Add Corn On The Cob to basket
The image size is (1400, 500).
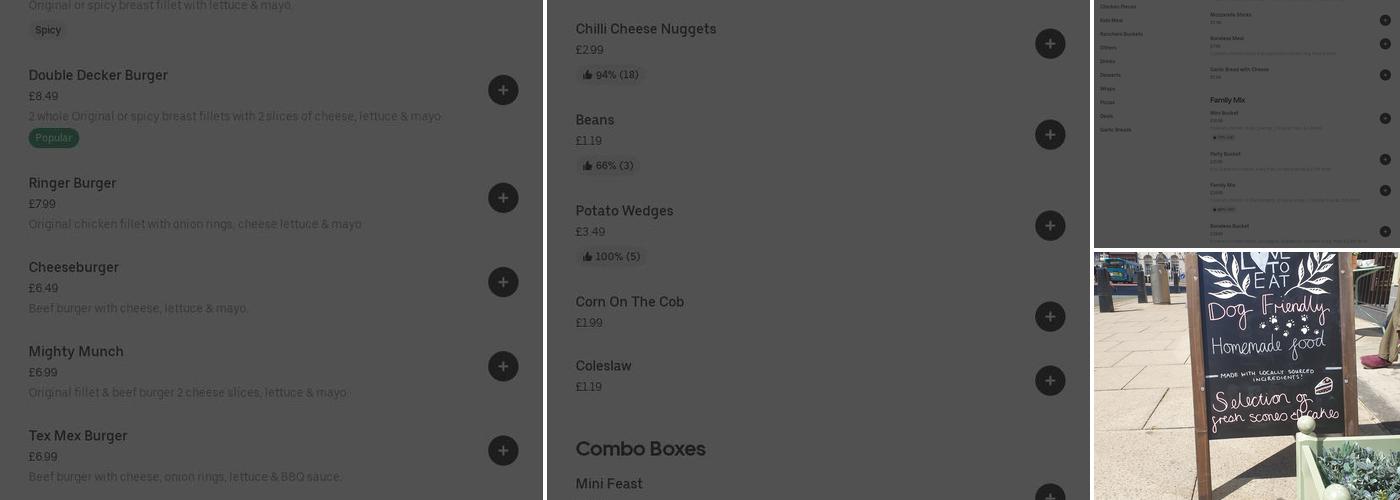pyautogui.click(x=1050, y=316)
